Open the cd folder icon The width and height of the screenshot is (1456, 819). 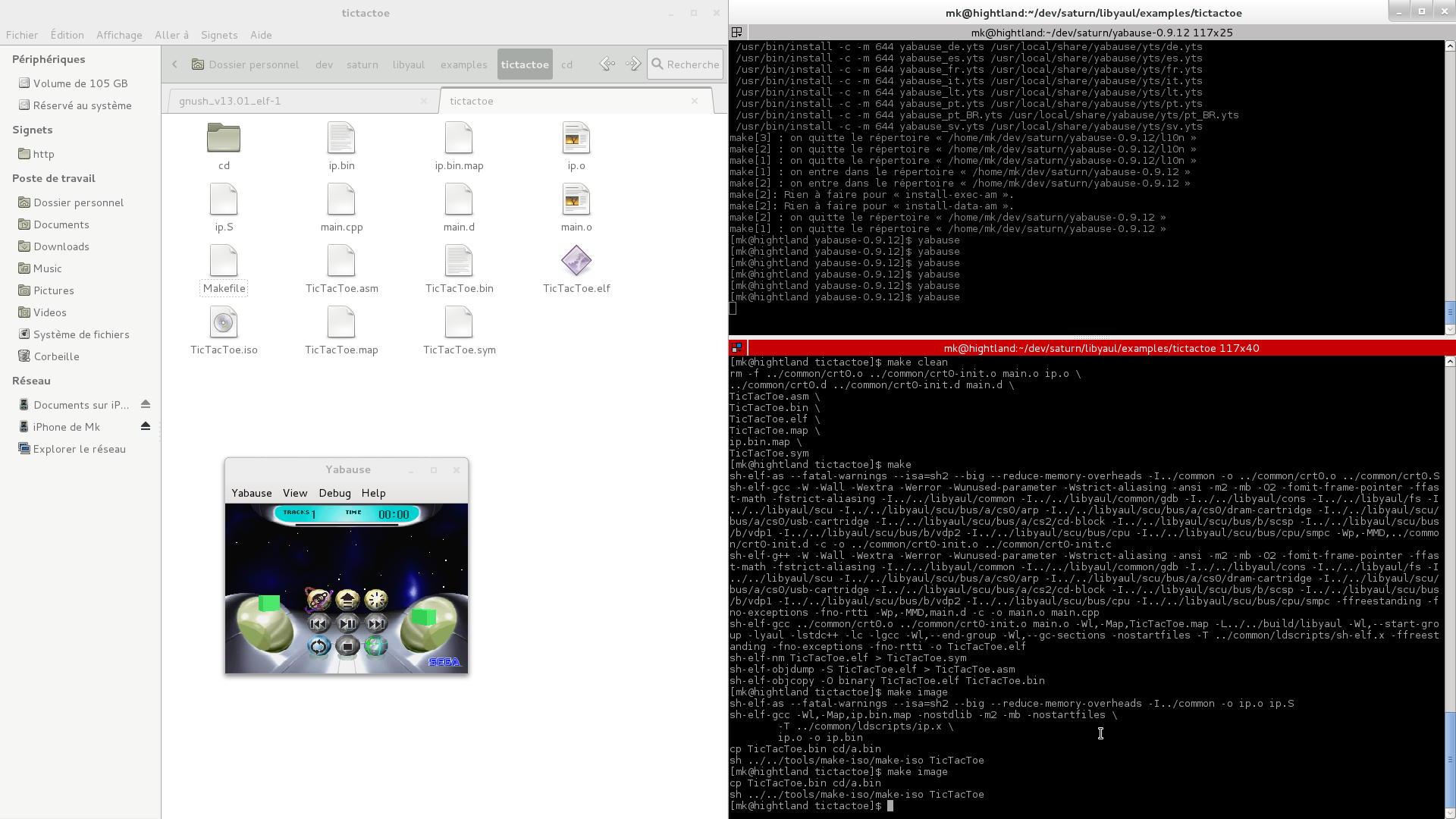pyautogui.click(x=224, y=139)
